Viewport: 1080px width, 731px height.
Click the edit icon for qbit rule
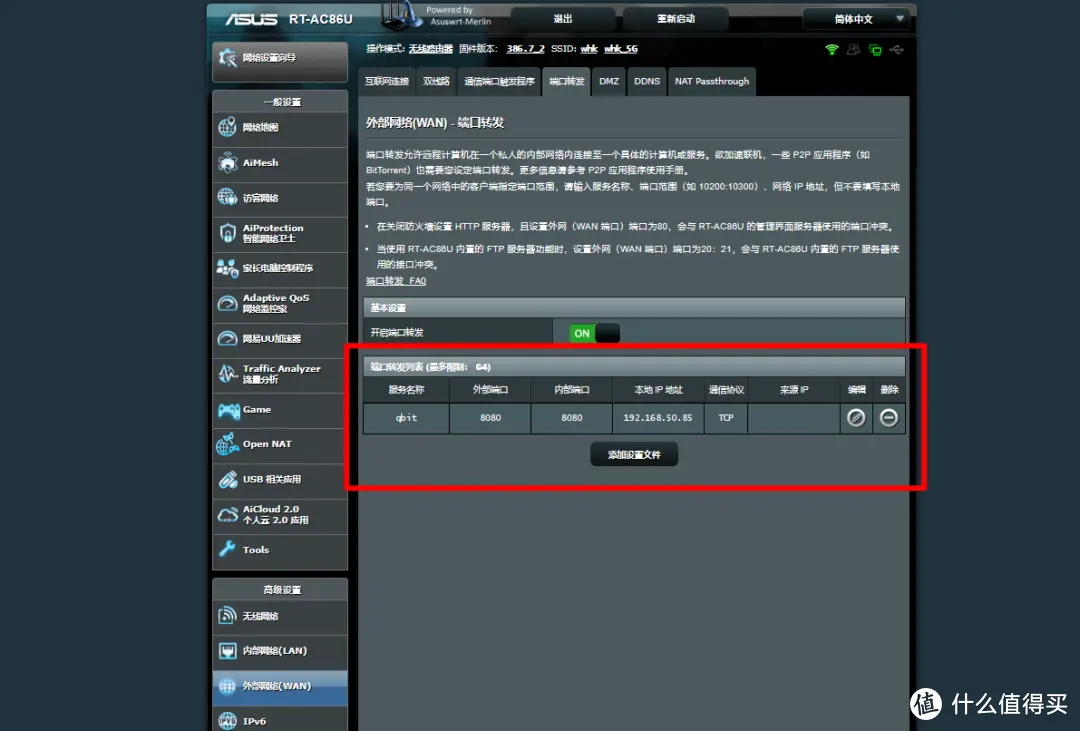click(856, 418)
